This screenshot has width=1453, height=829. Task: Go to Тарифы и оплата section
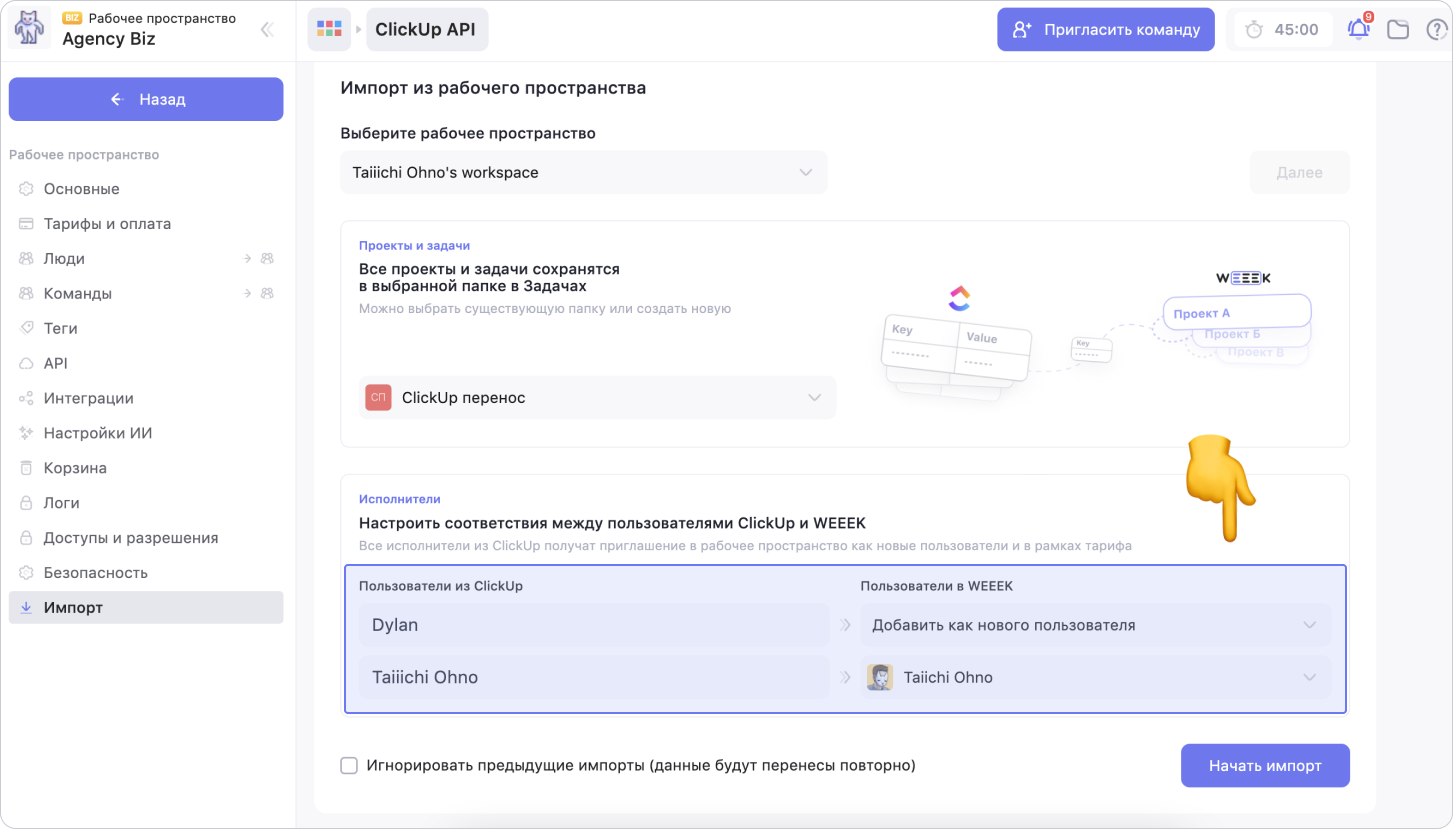(107, 224)
